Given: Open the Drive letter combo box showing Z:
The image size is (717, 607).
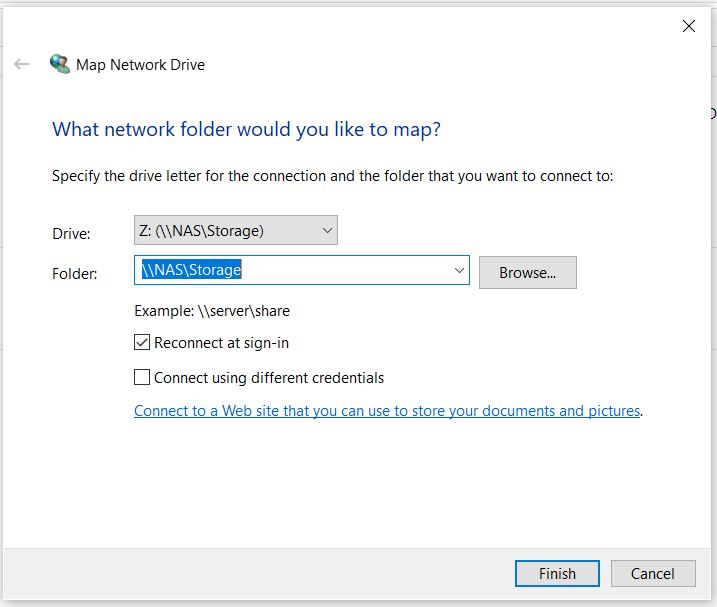Looking at the screenshot, I should point(235,230).
